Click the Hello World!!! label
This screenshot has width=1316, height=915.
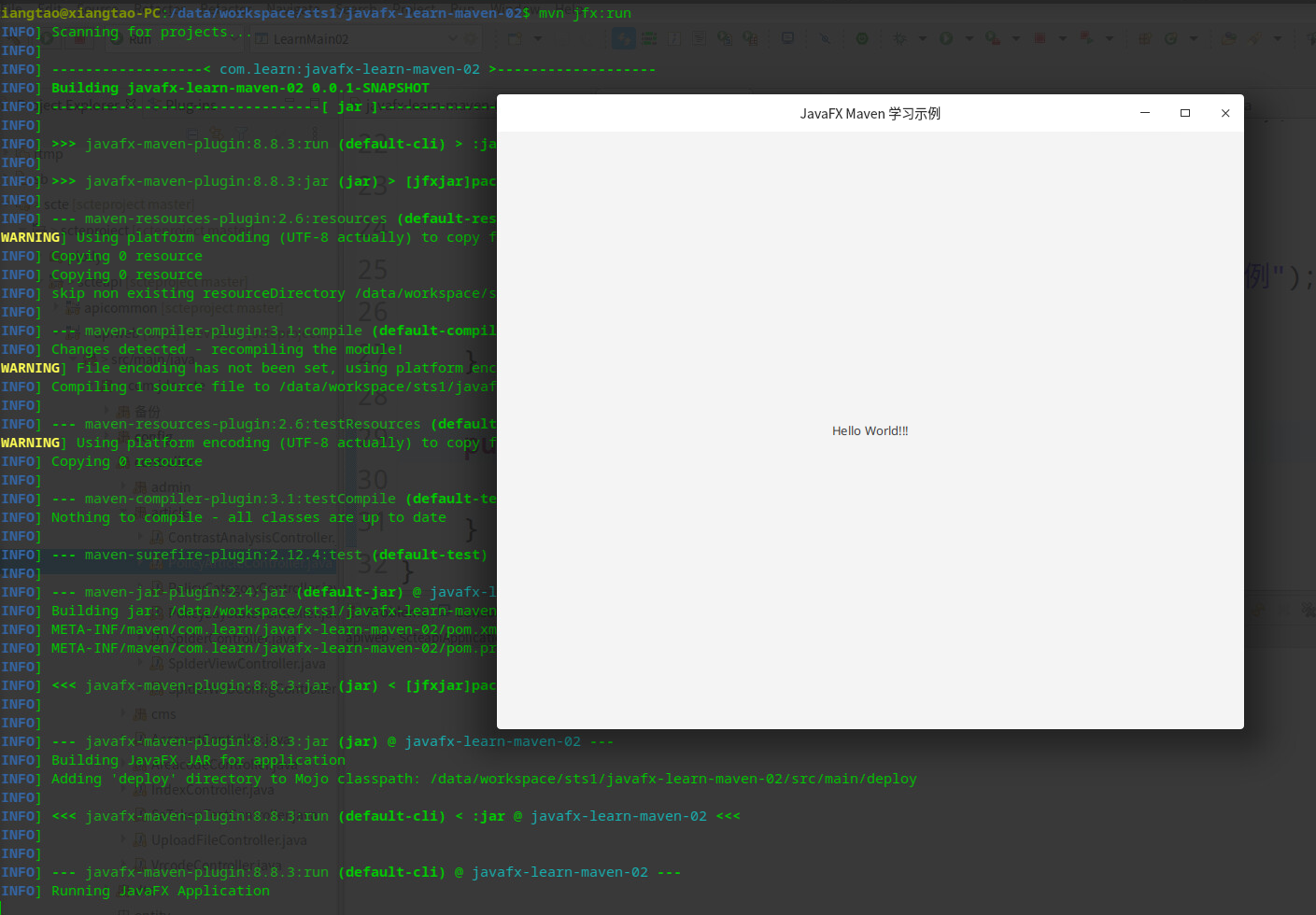click(870, 430)
